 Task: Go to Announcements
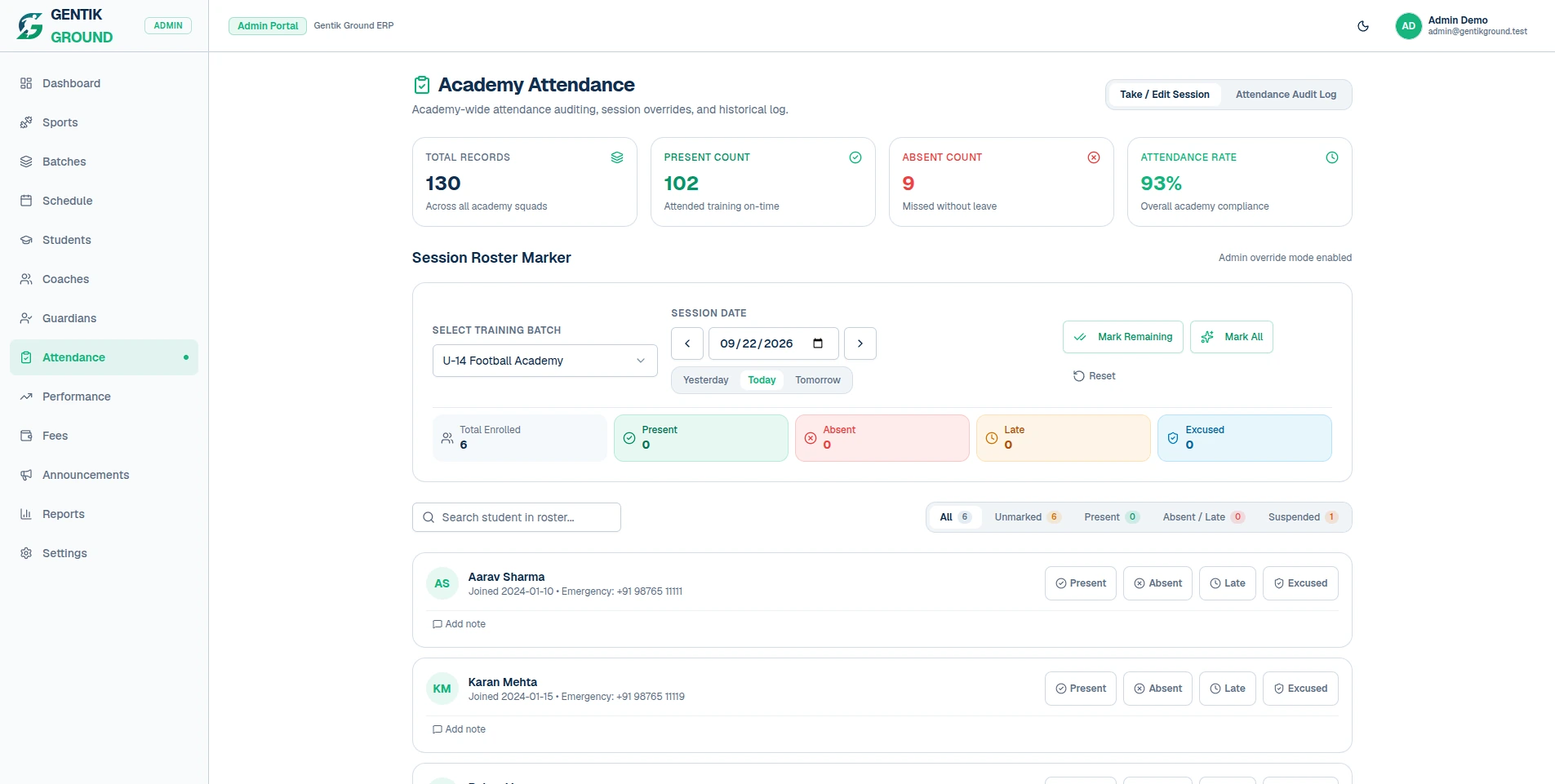click(x=104, y=475)
